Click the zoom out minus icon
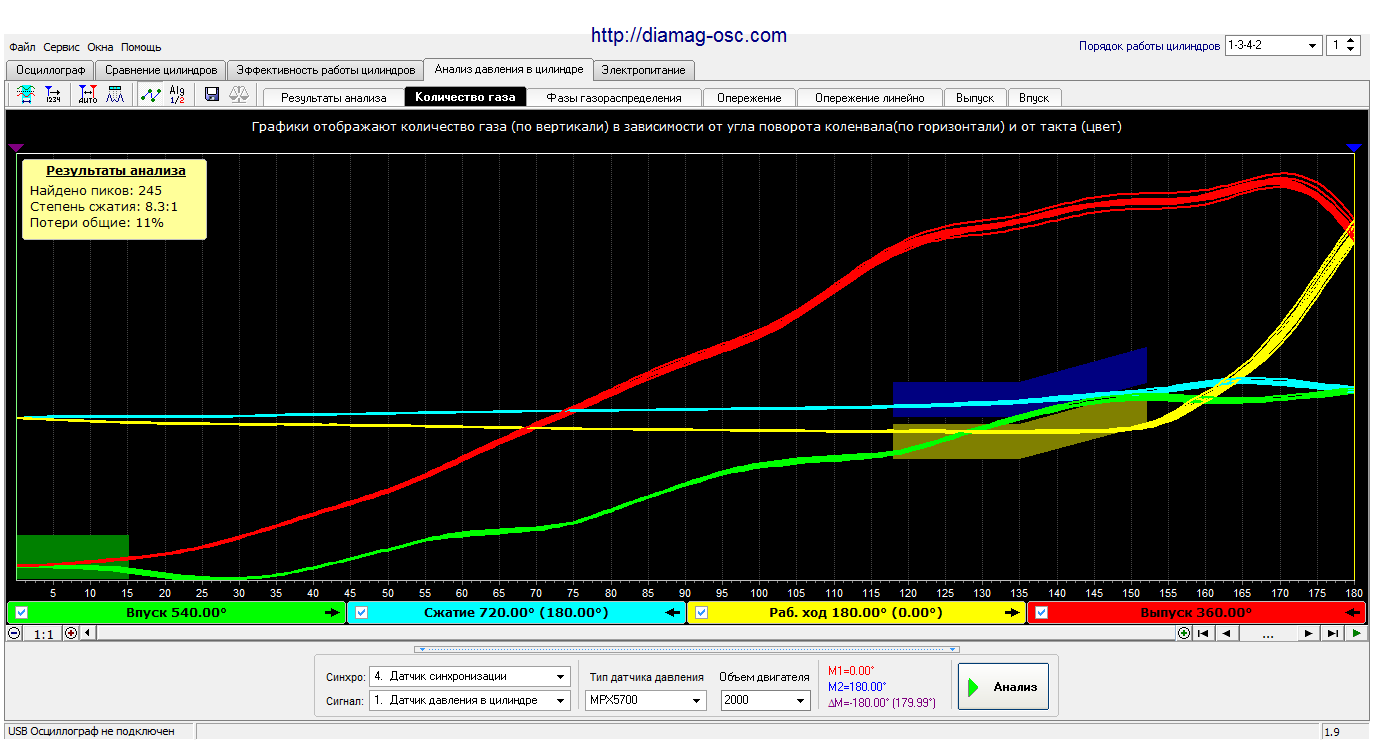 tap(14, 633)
